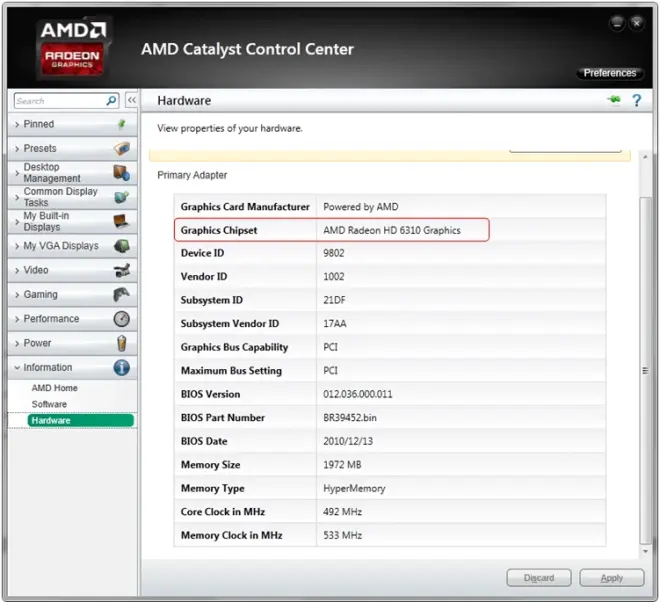Click the AMD Radeon Graphics logo

tap(73, 48)
